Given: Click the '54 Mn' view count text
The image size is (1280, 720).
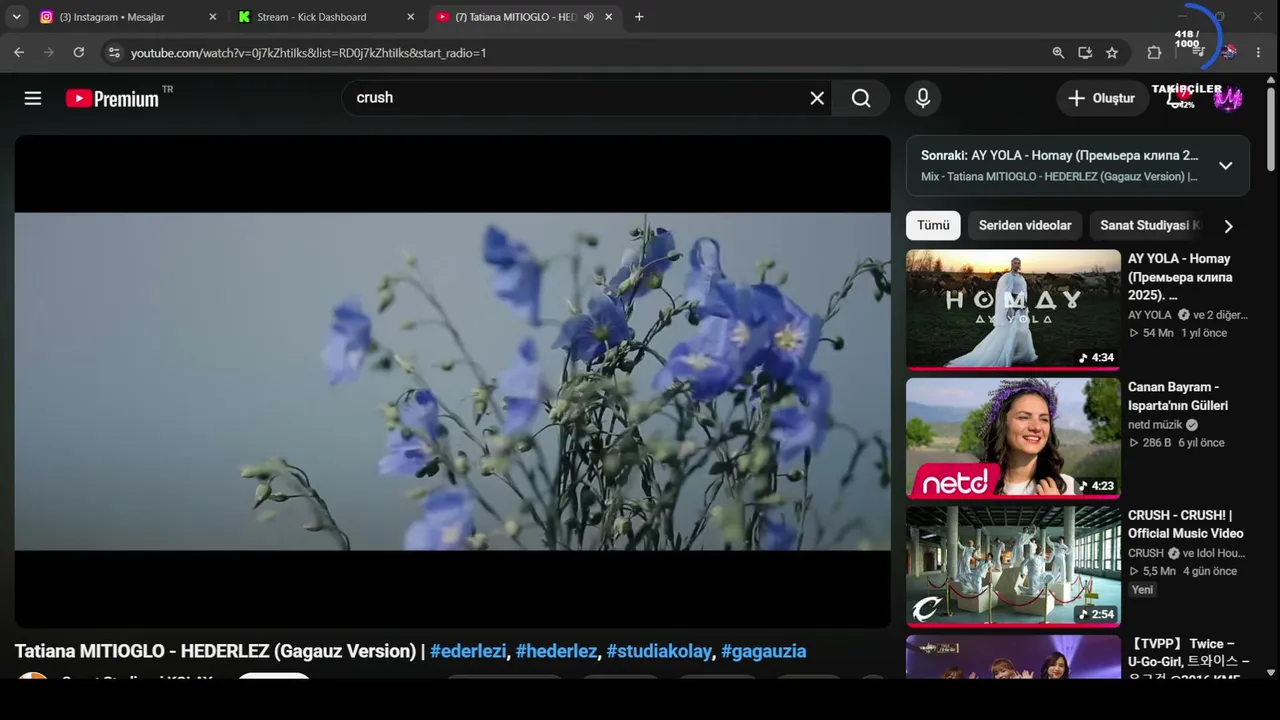Looking at the screenshot, I should tap(1158, 333).
